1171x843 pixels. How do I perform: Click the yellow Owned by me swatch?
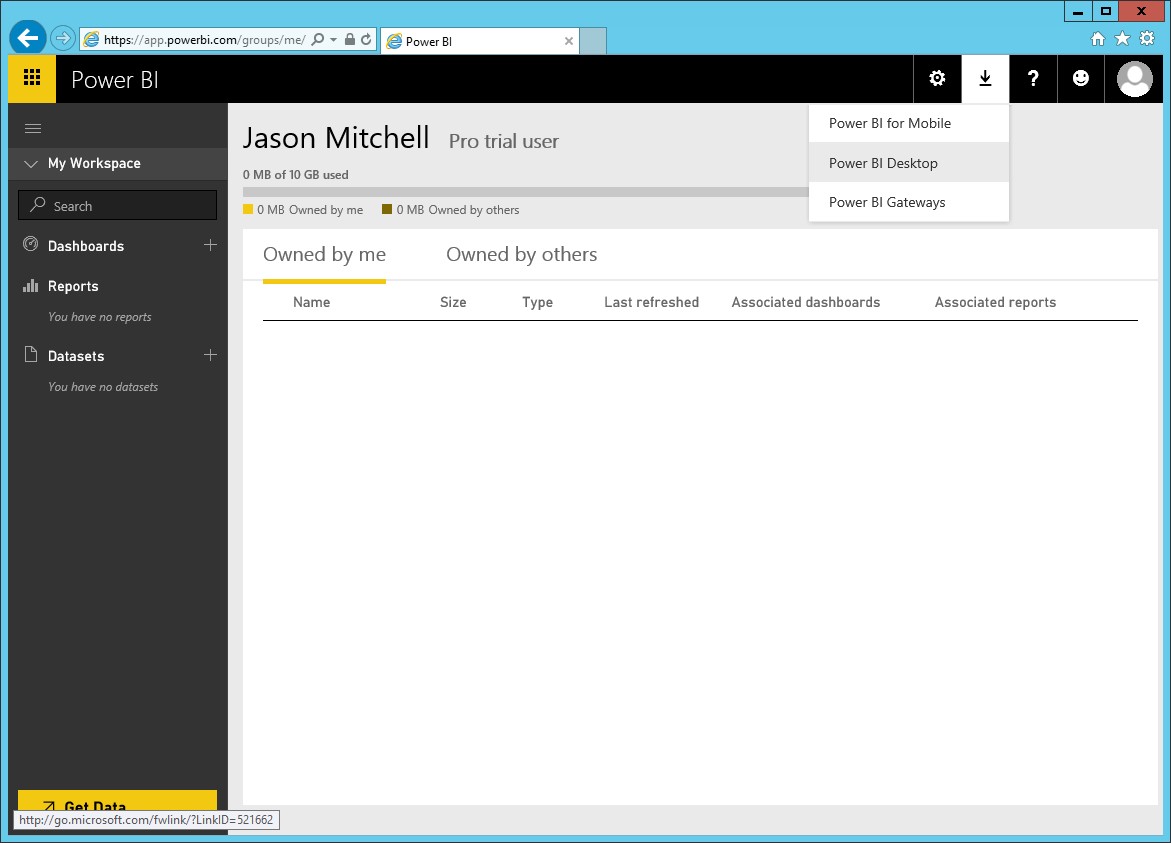click(x=248, y=209)
